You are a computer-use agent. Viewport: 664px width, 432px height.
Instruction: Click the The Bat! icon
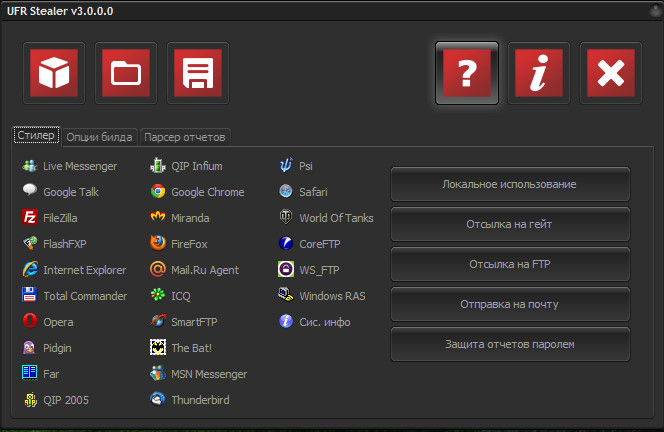(158, 347)
